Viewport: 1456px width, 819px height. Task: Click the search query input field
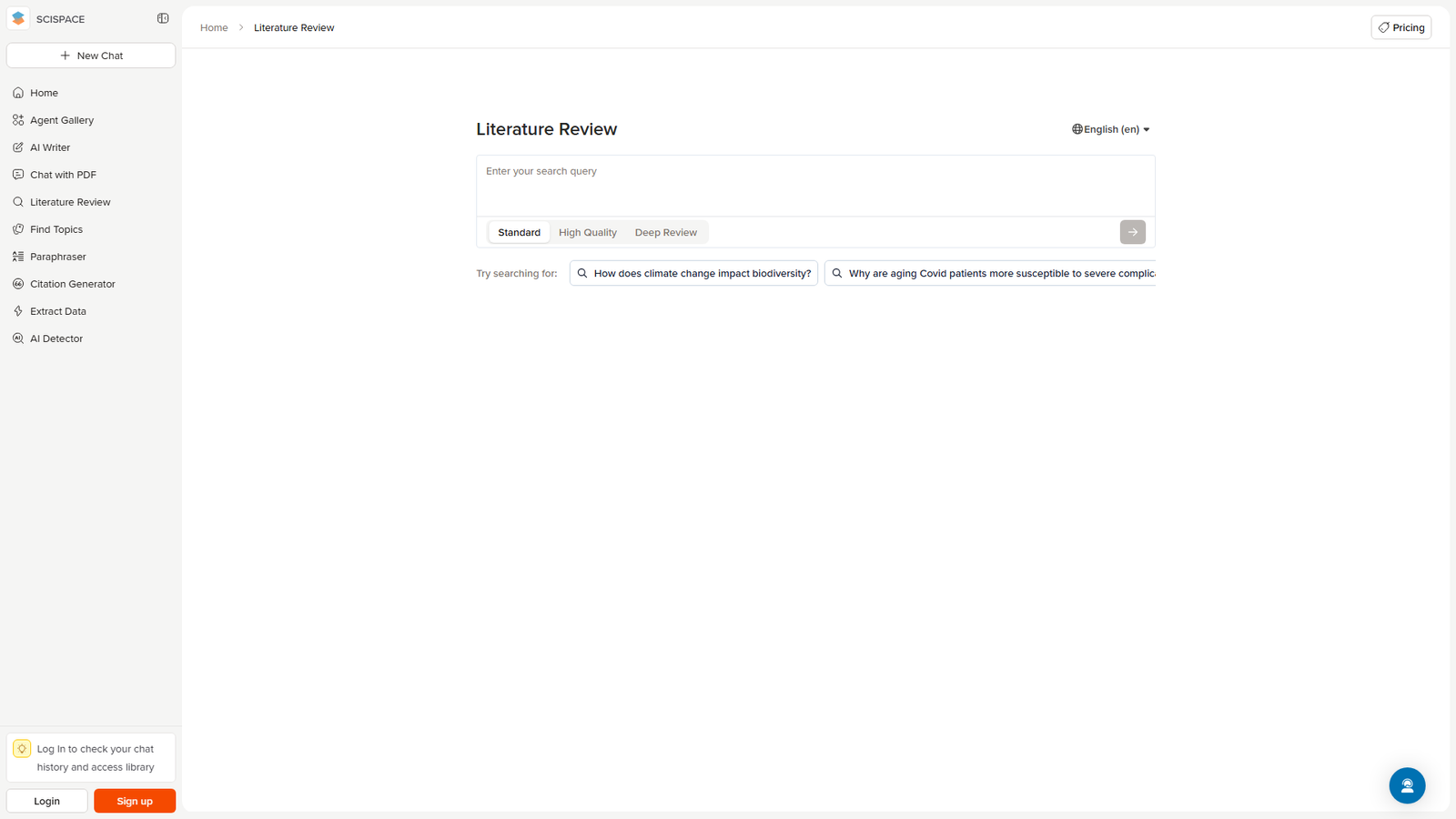pyautogui.click(x=815, y=186)
